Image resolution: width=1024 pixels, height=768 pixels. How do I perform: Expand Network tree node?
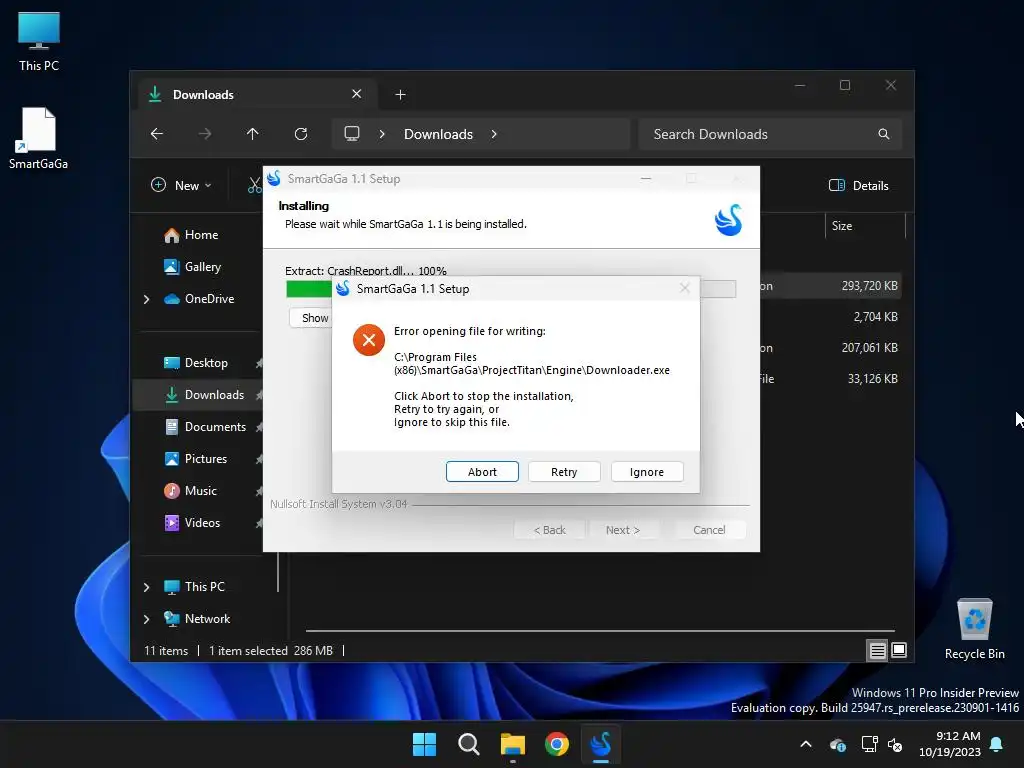click(146, 619)
